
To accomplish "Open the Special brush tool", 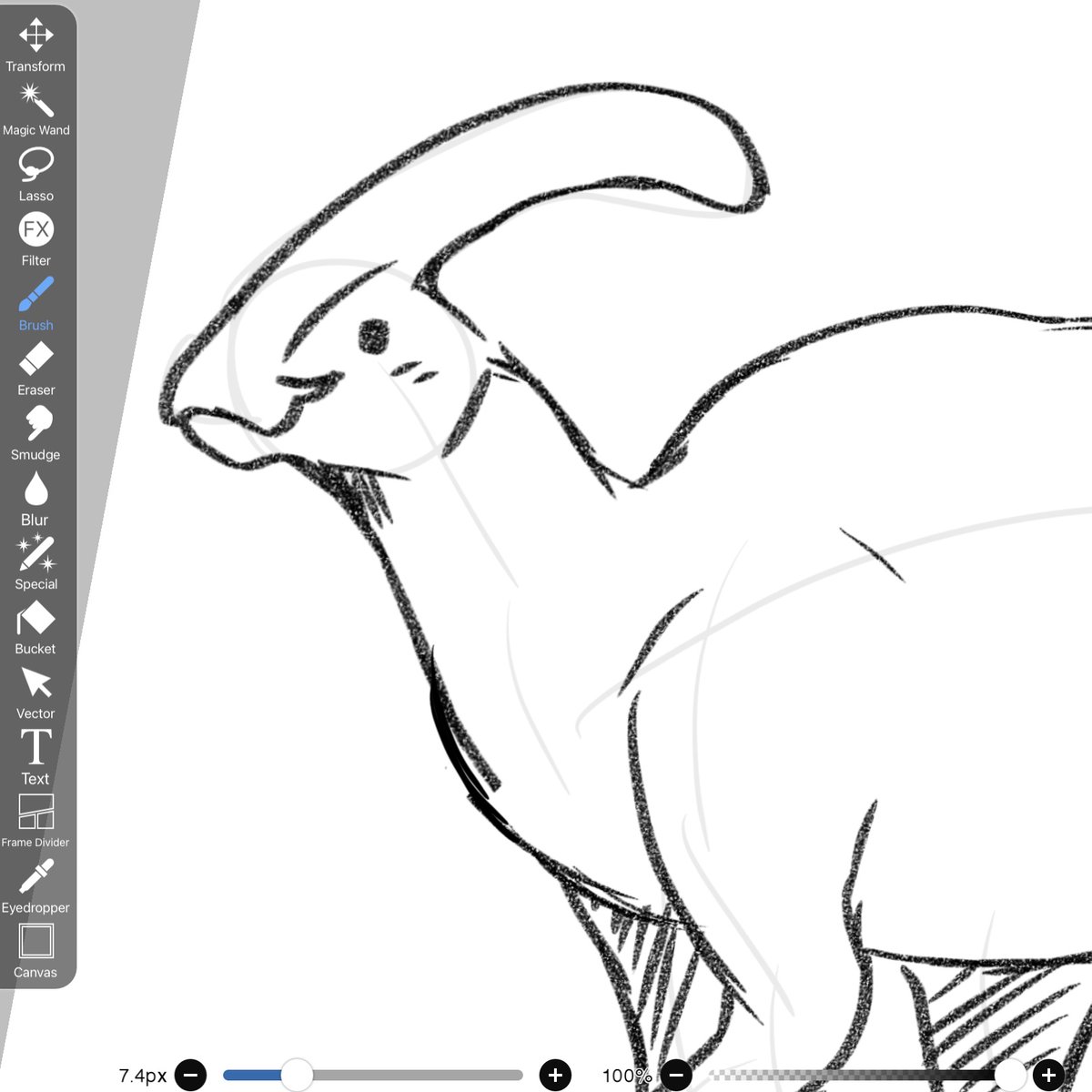I will [x=35, y=562].
